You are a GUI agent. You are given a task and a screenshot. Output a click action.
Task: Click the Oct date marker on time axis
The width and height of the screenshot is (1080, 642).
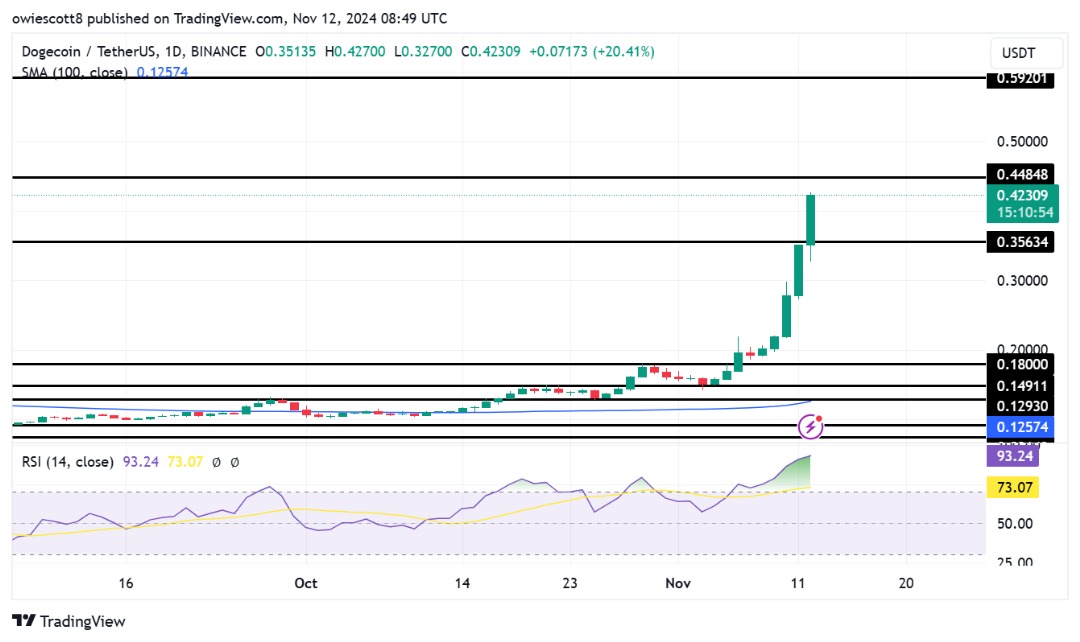click(306, 582)
